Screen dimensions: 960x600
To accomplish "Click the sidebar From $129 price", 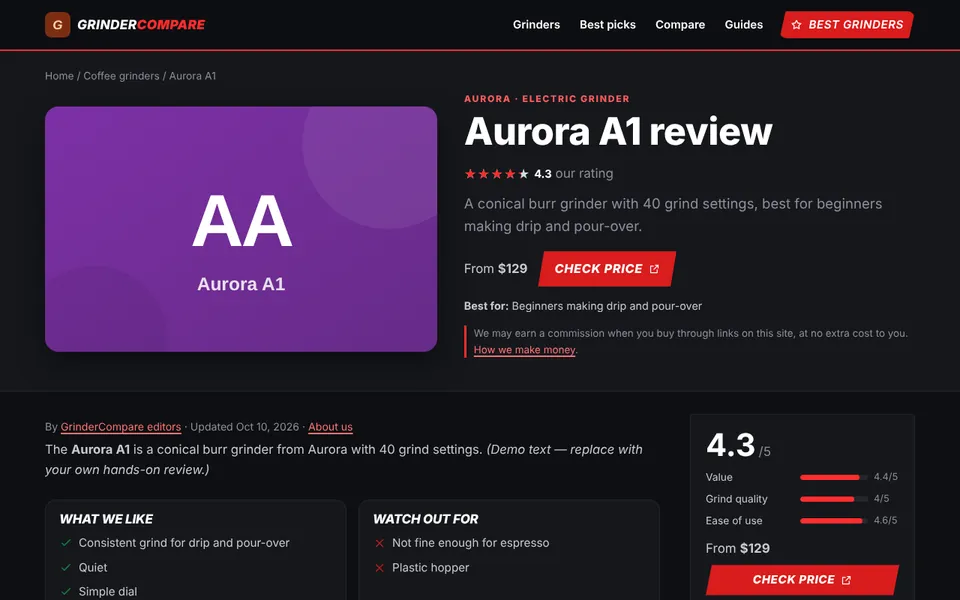I will (x=737, y=549).
